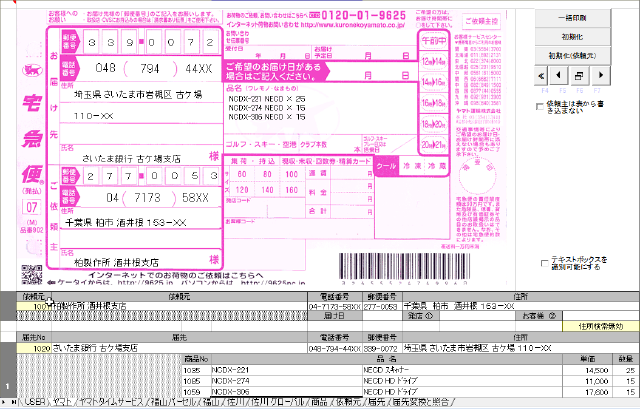640x409 pixels.
Task: Click the 午前中 delivery time slot on the form
Action: (434, 41)
